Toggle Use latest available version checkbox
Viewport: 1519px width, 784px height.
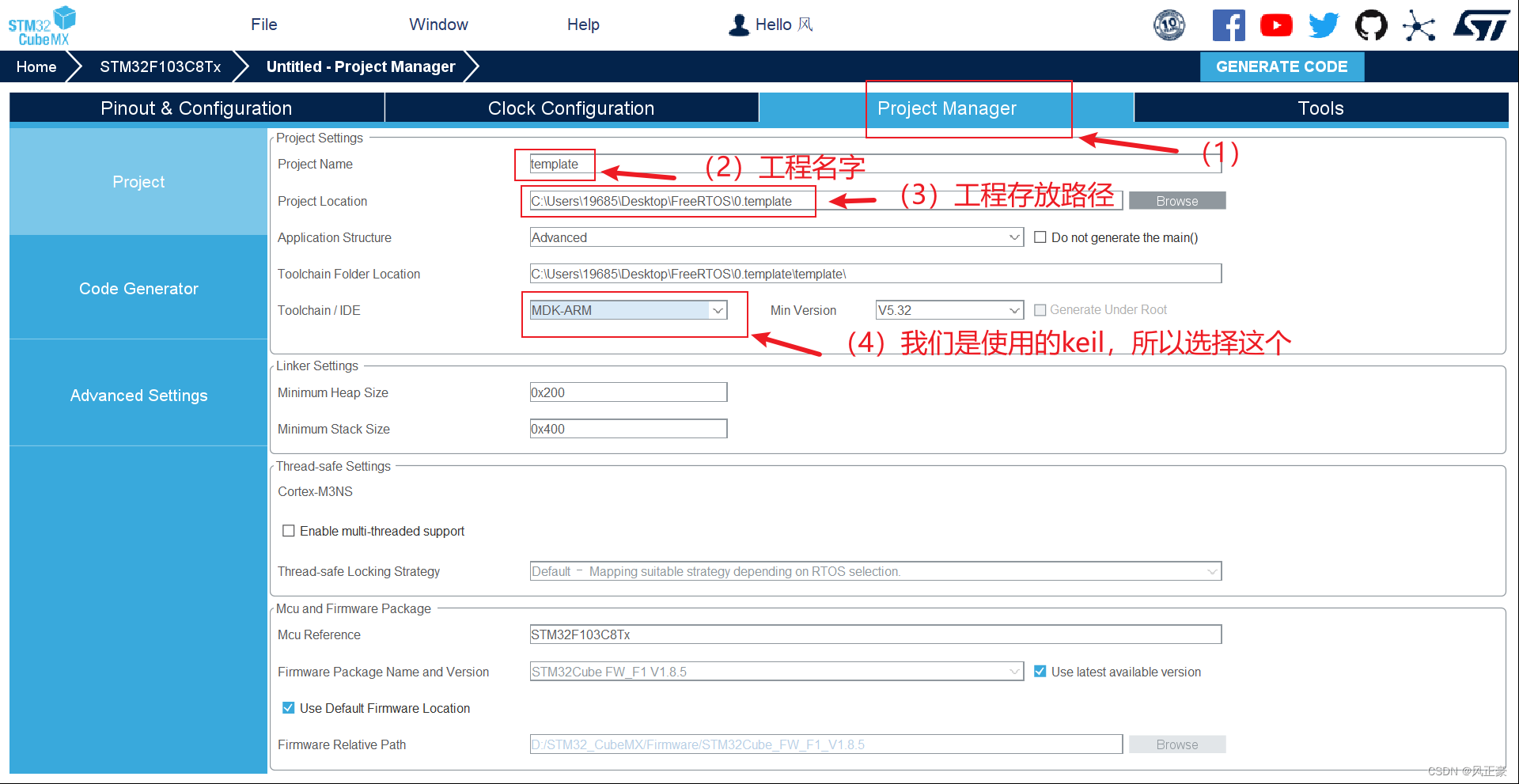click(x=1040, y=672)
